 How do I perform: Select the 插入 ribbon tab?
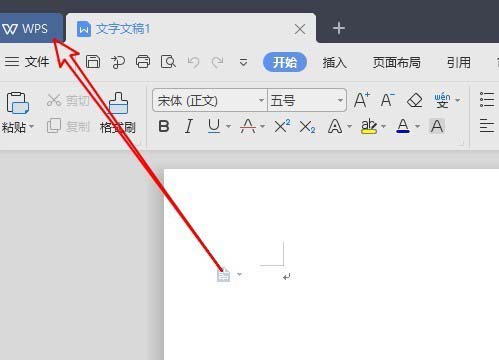tap(334, 63)
